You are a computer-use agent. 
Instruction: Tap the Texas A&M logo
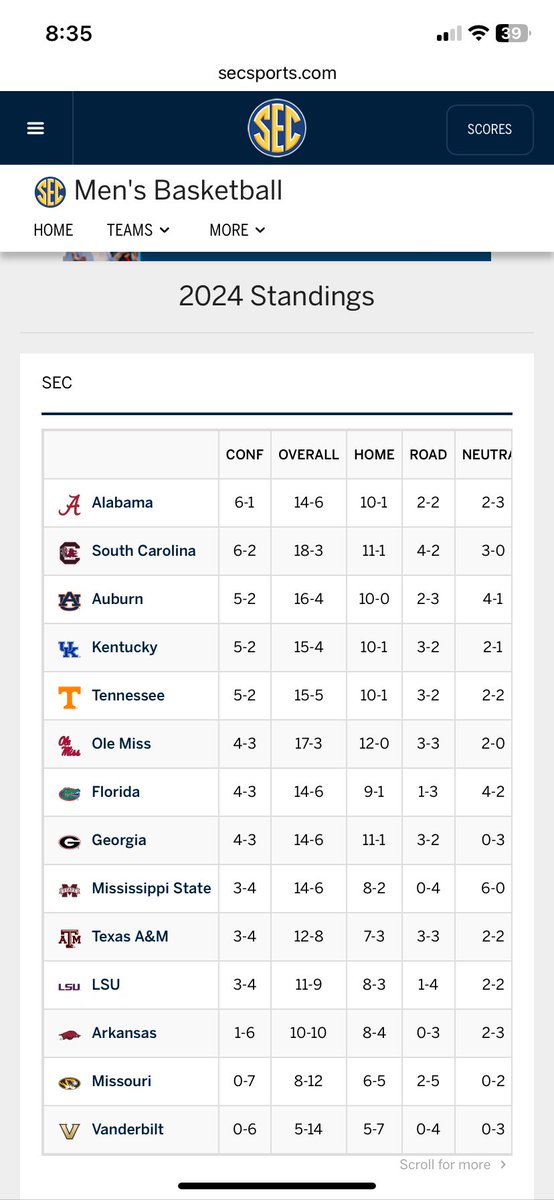(69, 938)
